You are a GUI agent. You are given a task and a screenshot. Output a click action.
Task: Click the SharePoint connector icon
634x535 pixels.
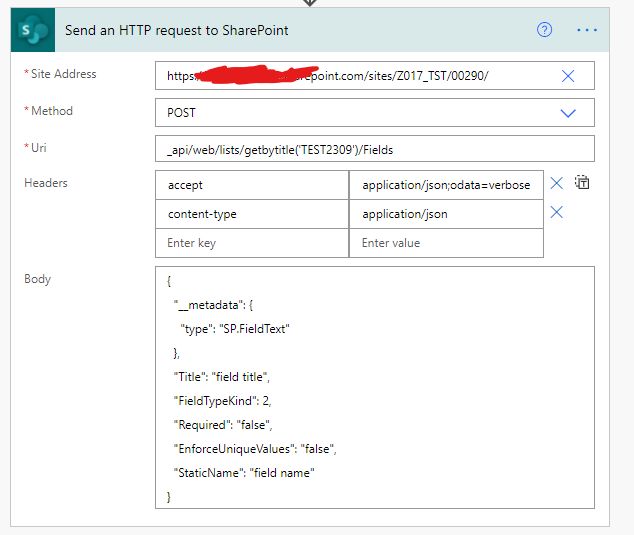[33, 30]
